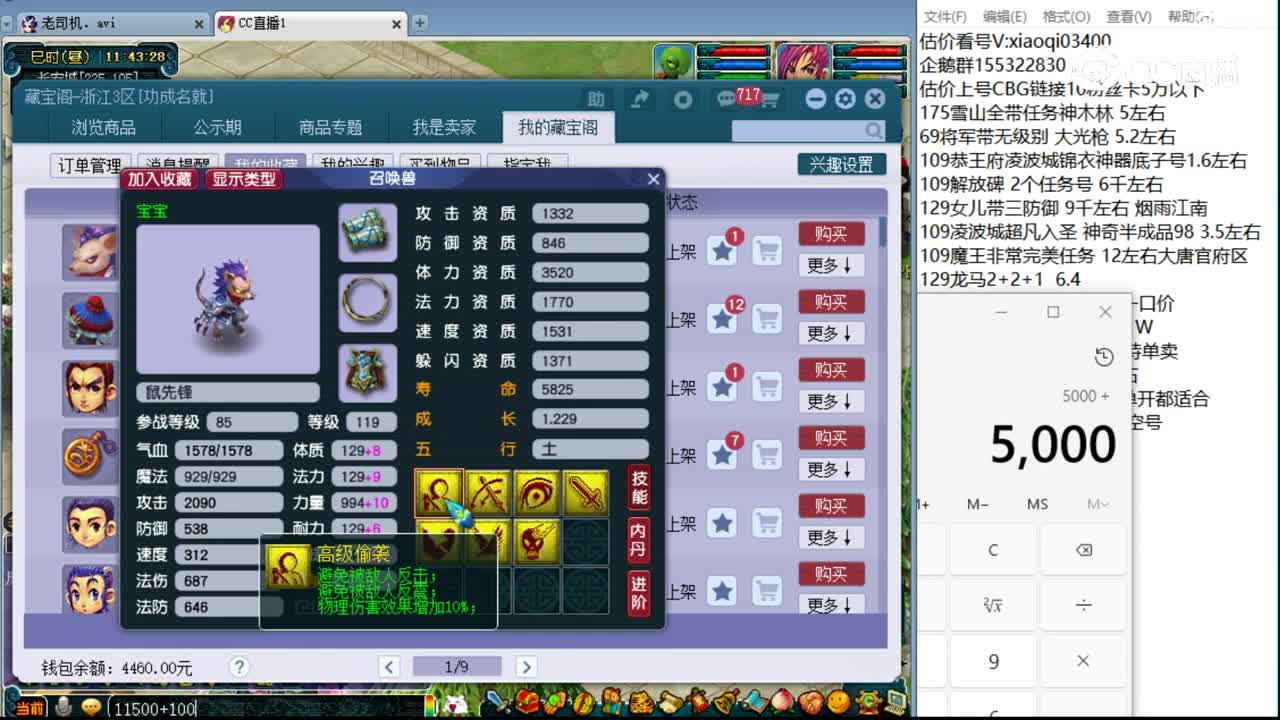Click the chat bubble icon beside microphone

pyautogui.click(x=91, y=707)
